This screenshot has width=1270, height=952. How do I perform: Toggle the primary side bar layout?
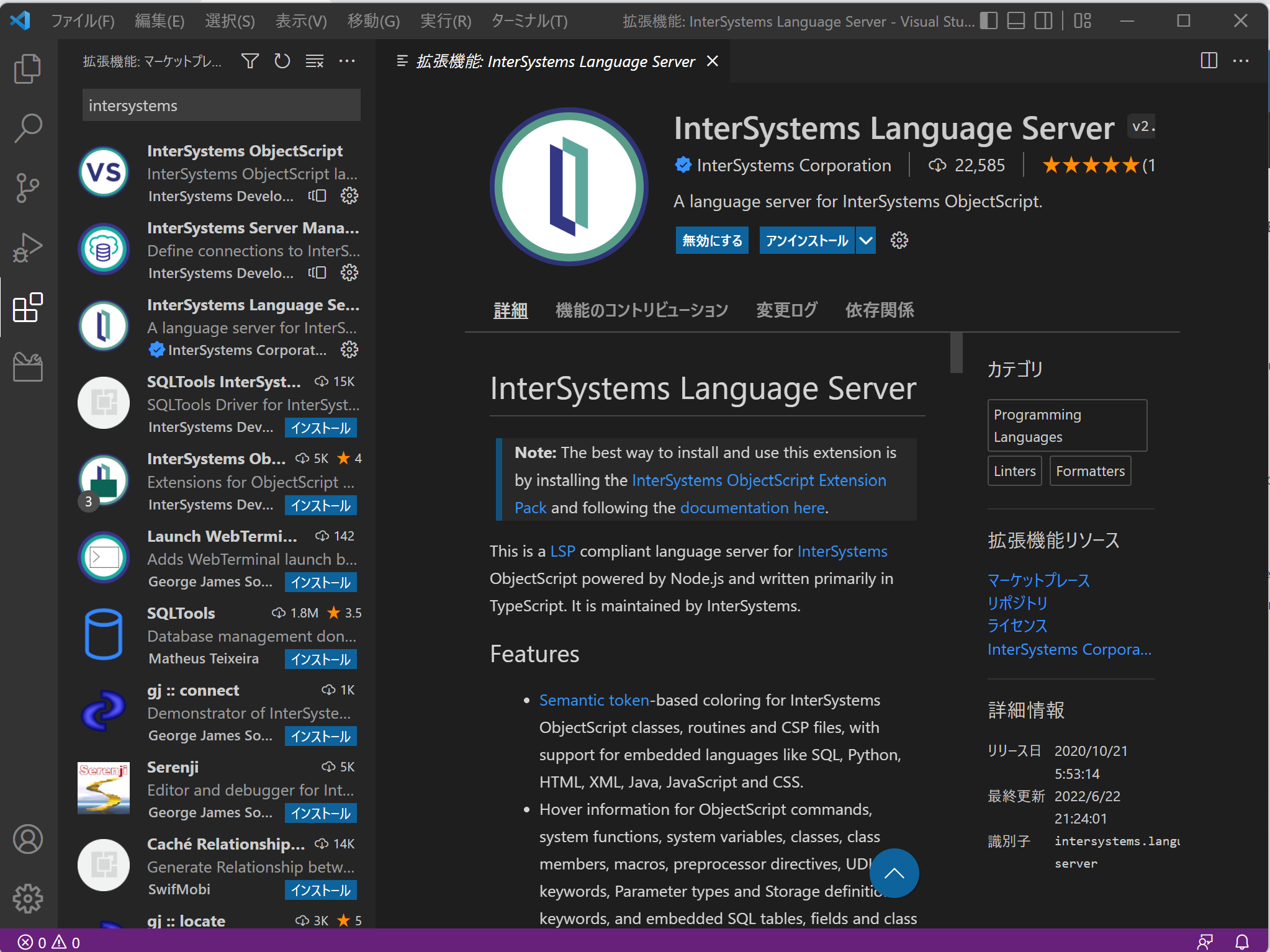click(989, 21)
